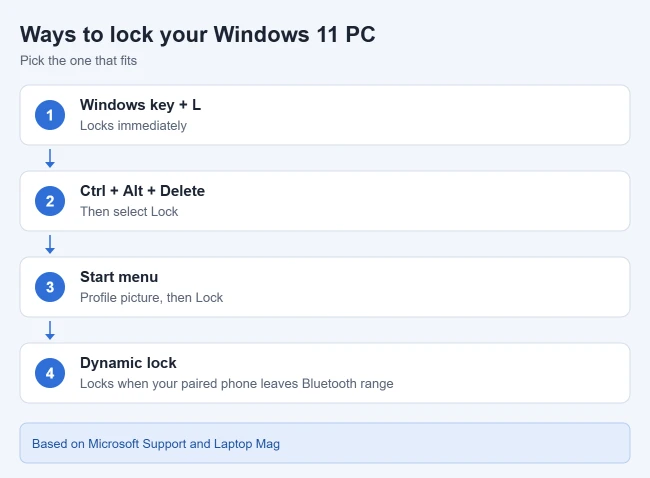
Task: Click the 'Locks immediately' description
Action: pyautogui.click(x=133, y=126)
